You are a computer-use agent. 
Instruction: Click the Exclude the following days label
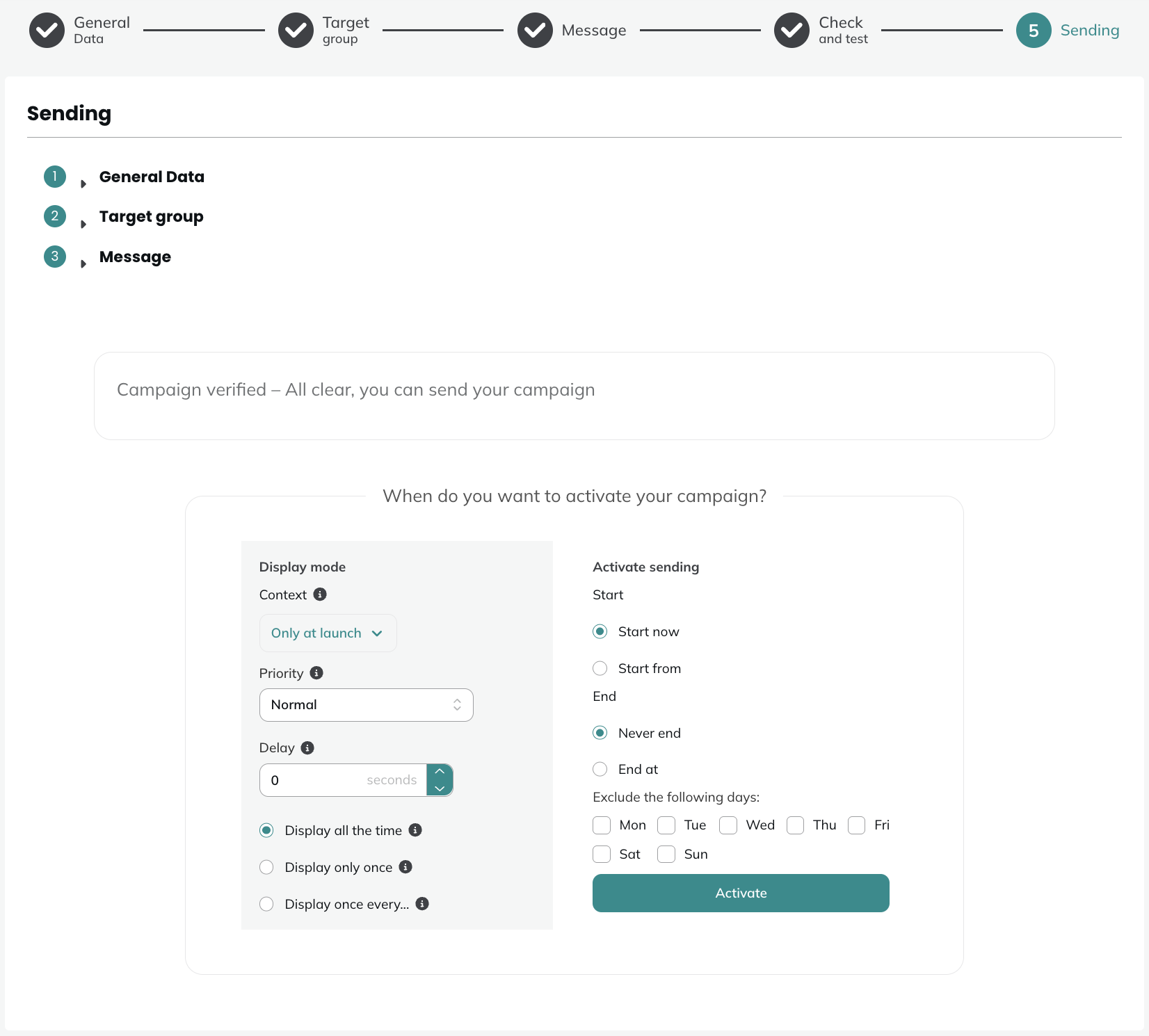[x=676, y=797]
